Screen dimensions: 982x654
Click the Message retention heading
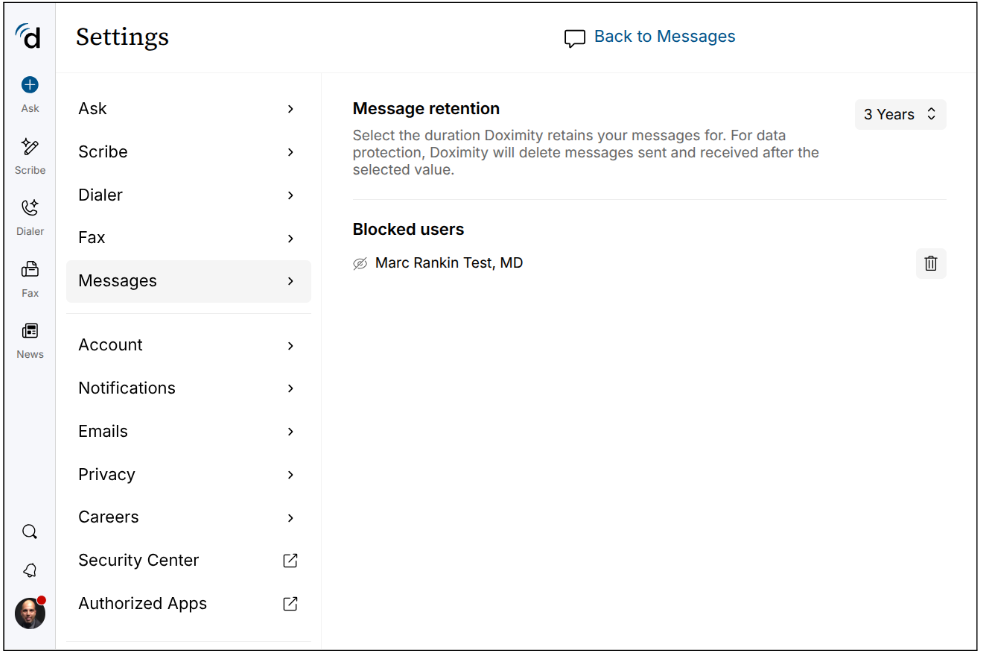[x=426, y=108]
